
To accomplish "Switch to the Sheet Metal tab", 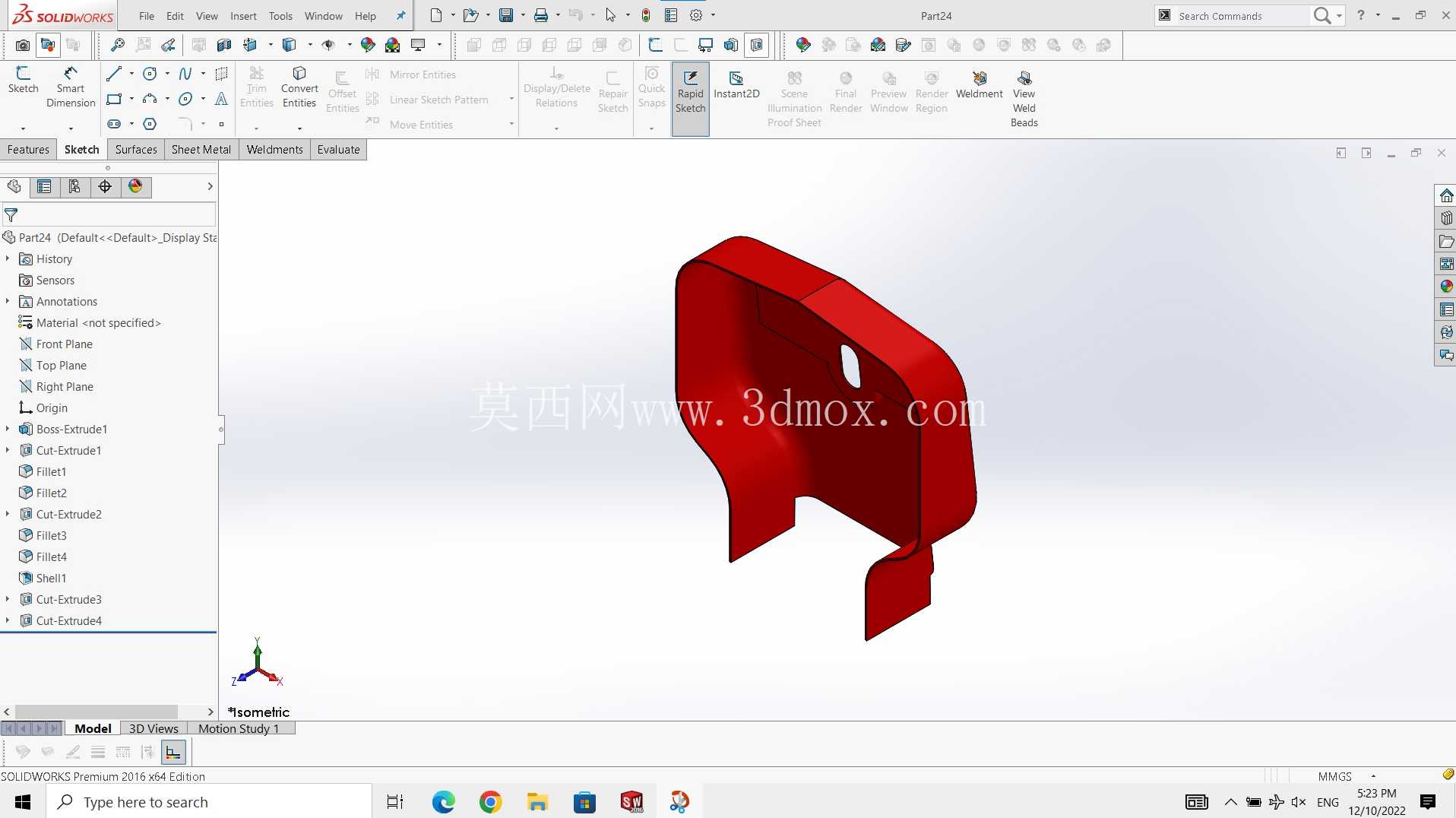I will coord(201,150).
